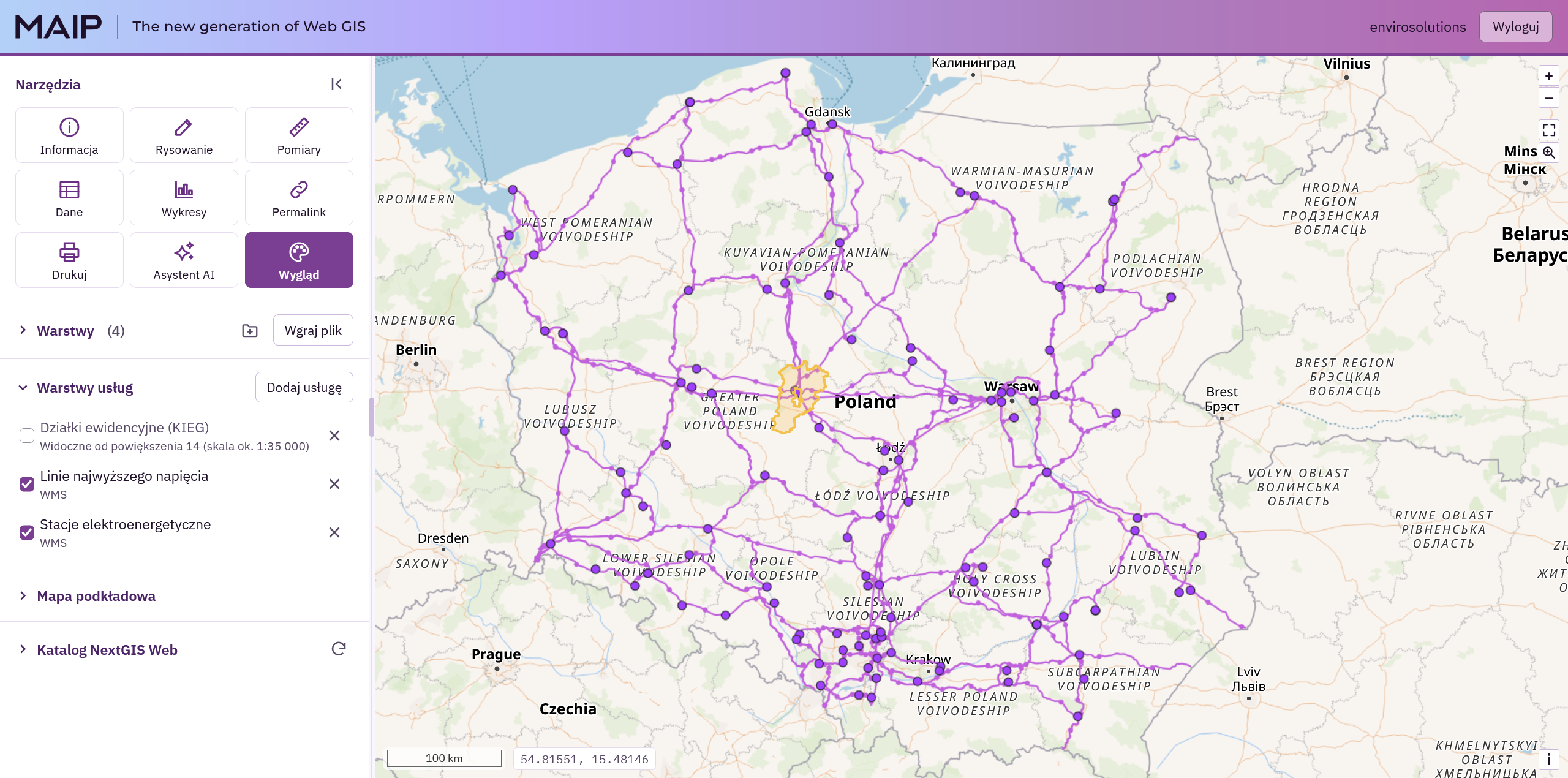
Task: Activate the Pomiary measurement tool
Action: coord(299,135)
